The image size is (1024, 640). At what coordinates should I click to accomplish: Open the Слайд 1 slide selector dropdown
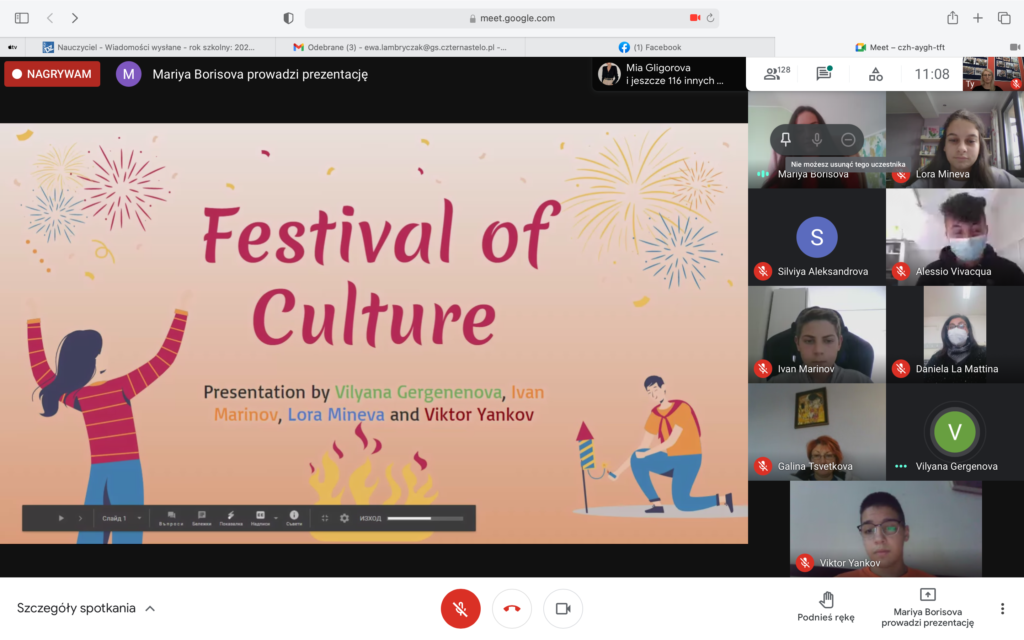coord(122,518)
